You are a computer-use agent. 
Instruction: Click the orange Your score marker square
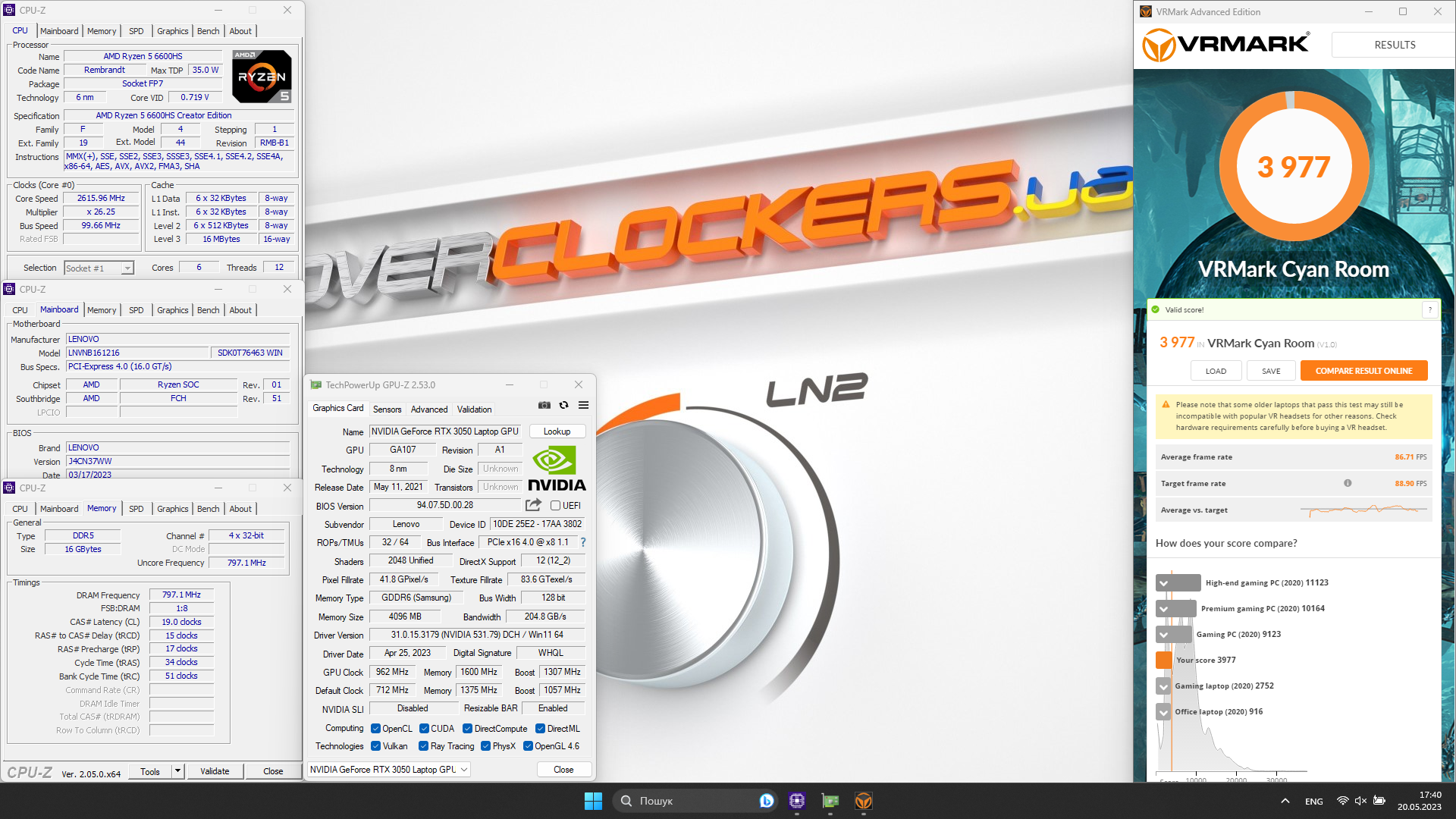(1164, 660)
